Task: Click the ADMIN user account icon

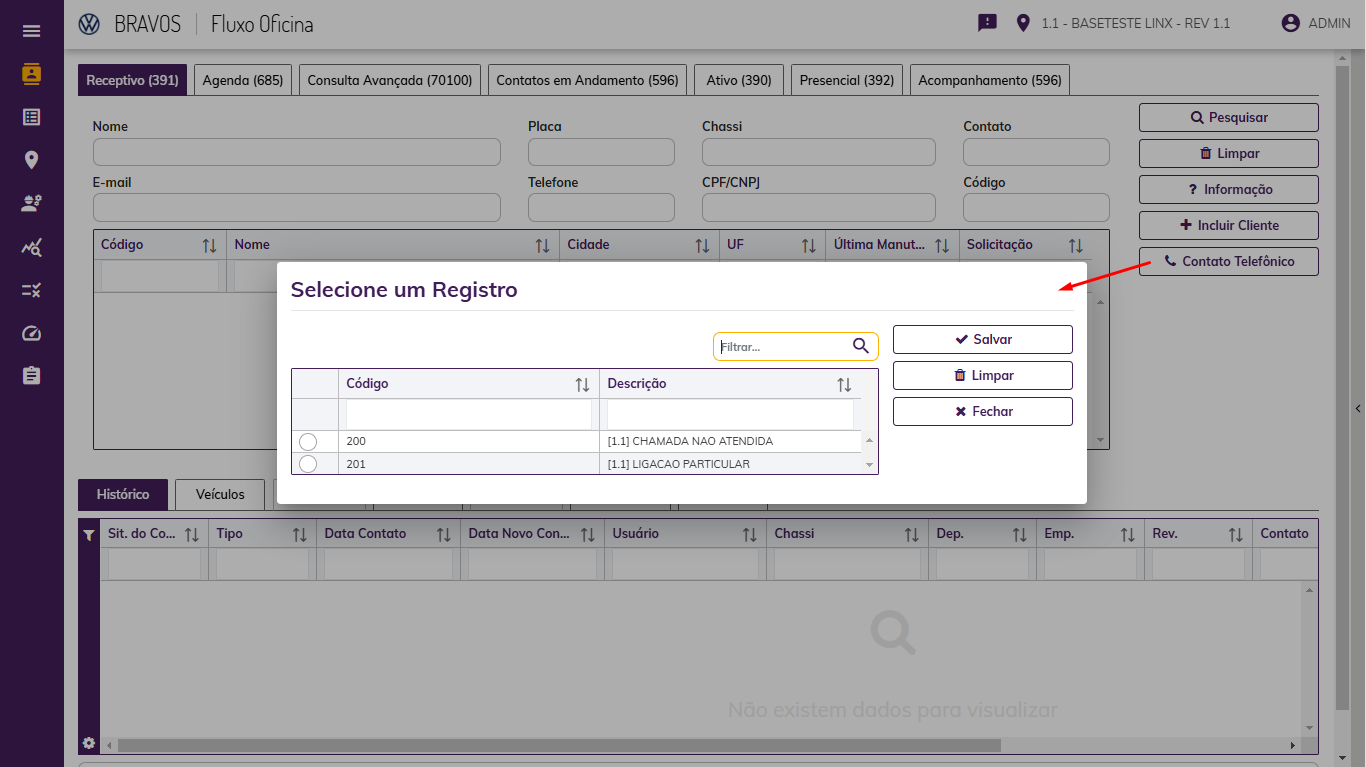Action: pos(1290,23)
